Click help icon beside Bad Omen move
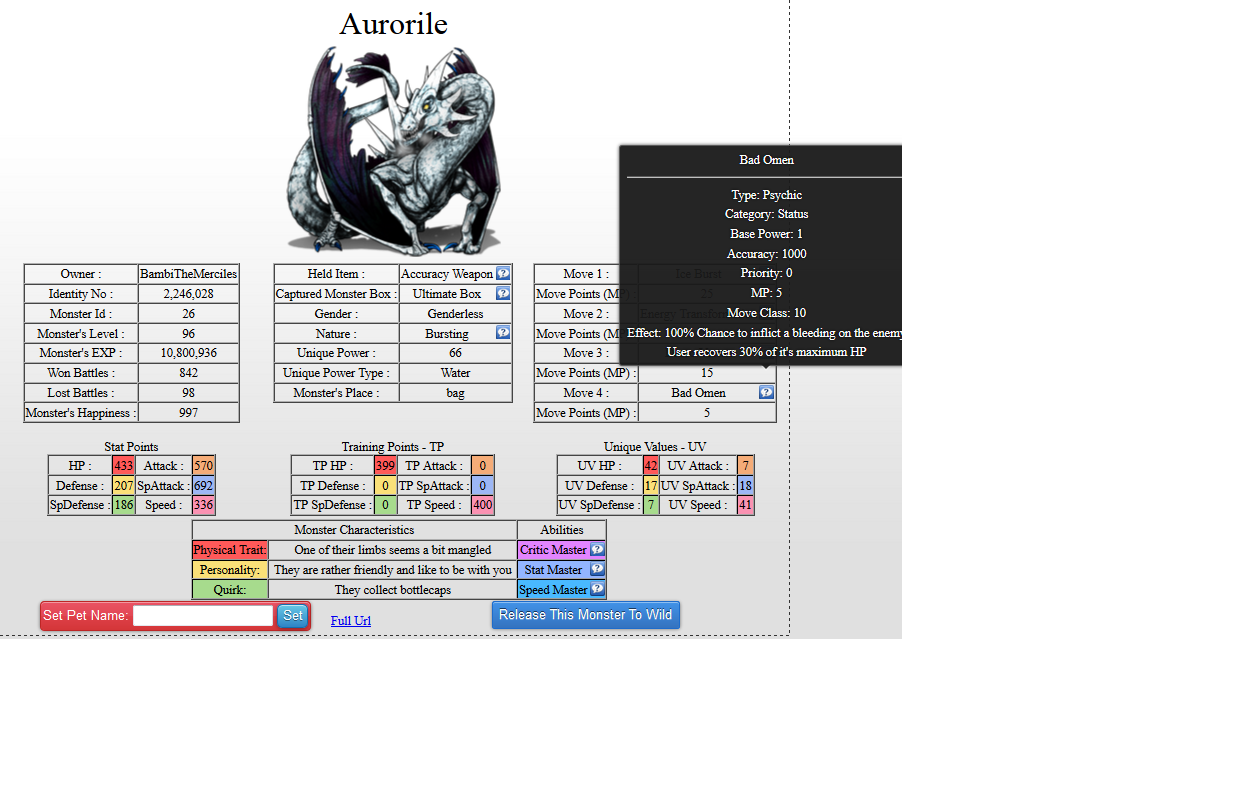The height and width of the screenshot is (802, 1249). 766,392
